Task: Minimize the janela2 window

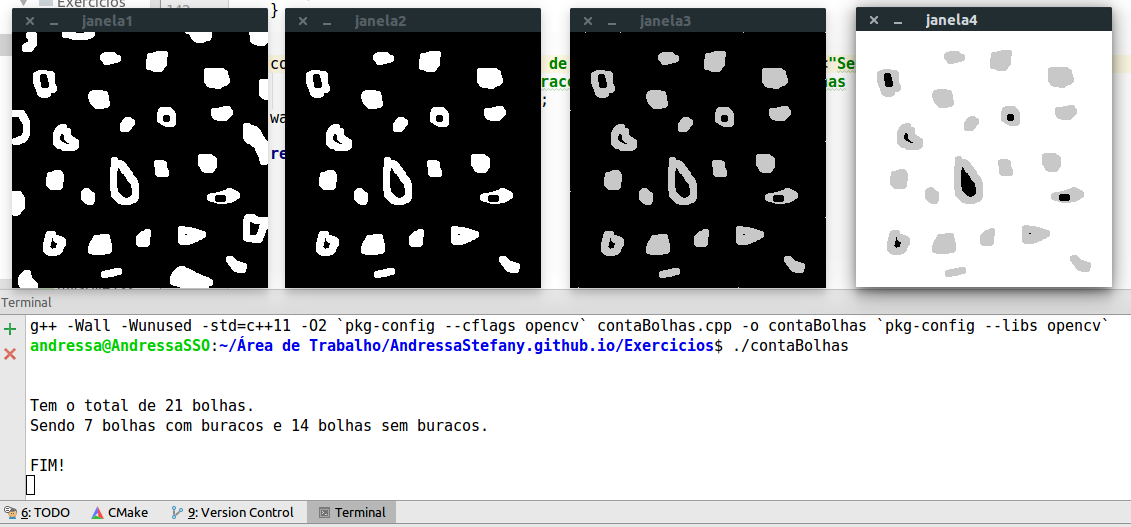Action: 326,21
